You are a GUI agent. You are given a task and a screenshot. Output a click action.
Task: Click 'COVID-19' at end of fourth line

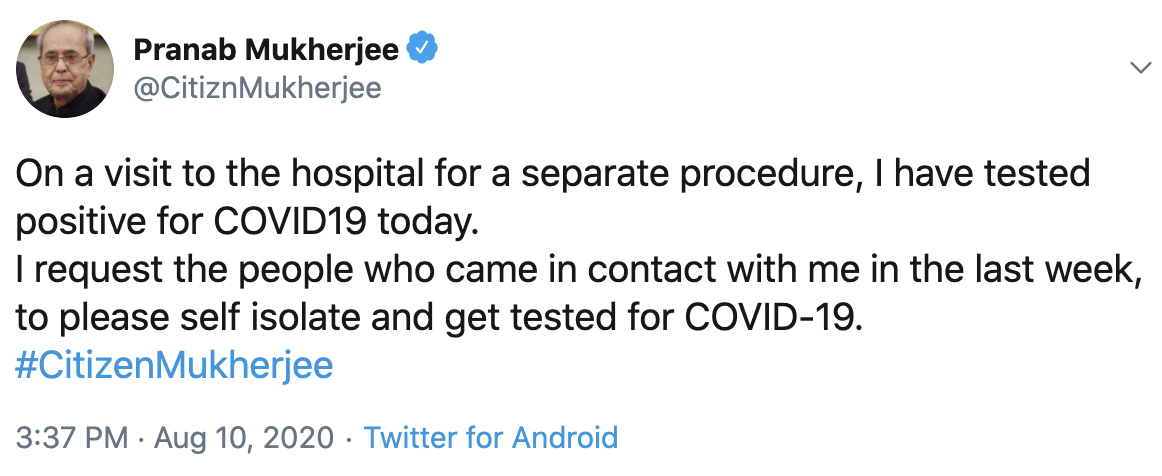coord(771,318)
